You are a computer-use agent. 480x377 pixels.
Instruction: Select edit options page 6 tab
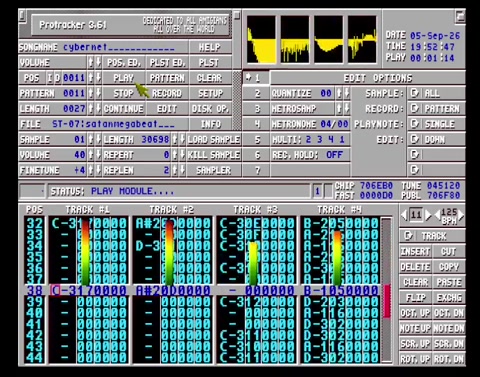(256, 155)
